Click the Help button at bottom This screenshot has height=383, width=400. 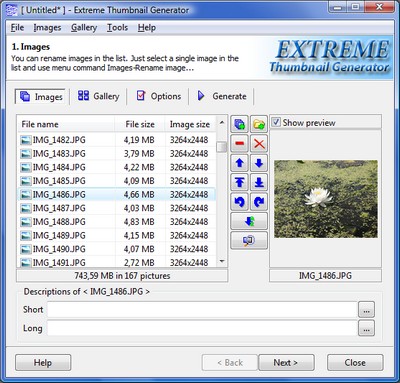click(43, 362)
